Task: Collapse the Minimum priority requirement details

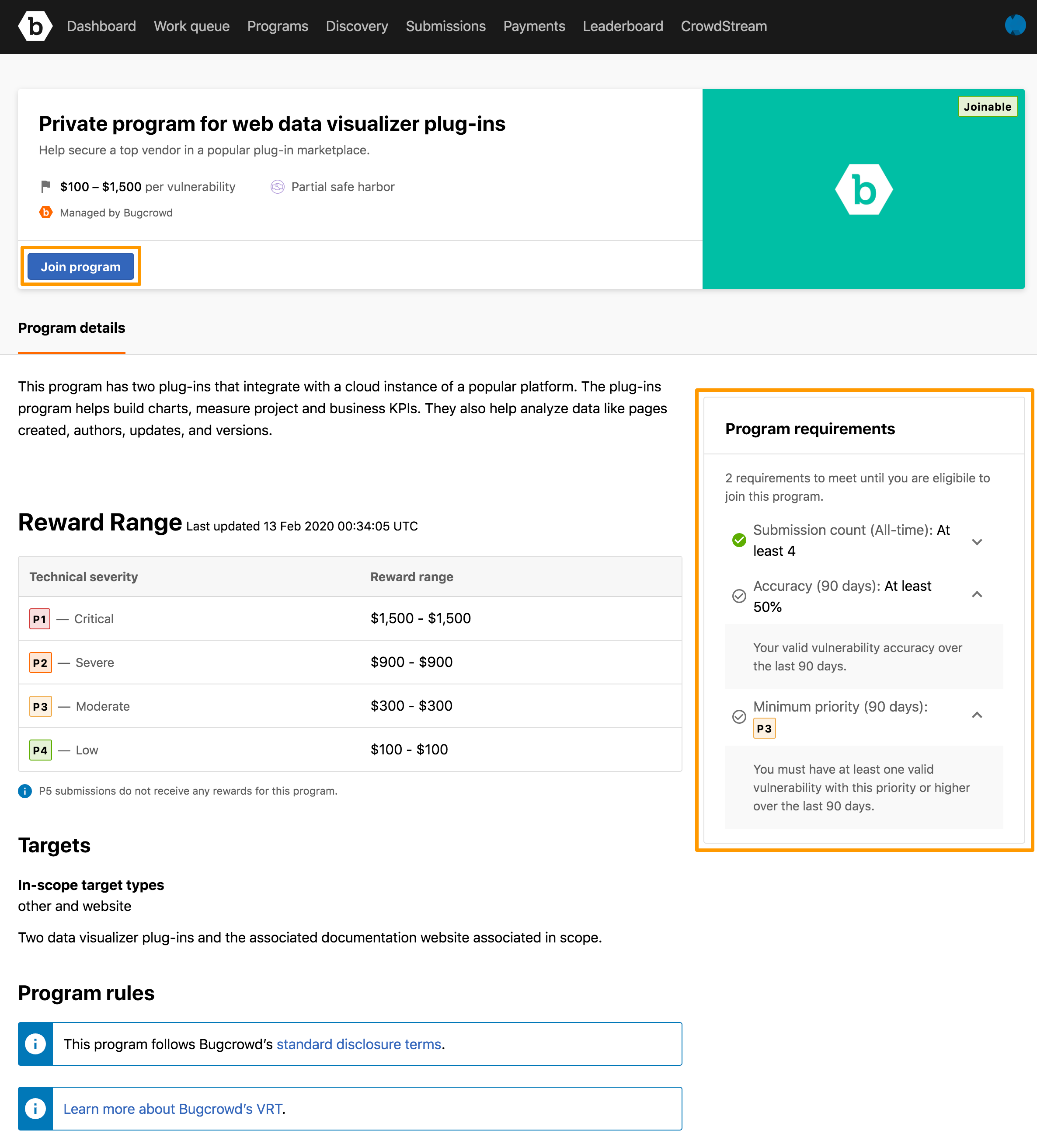Action: point(977,715)
